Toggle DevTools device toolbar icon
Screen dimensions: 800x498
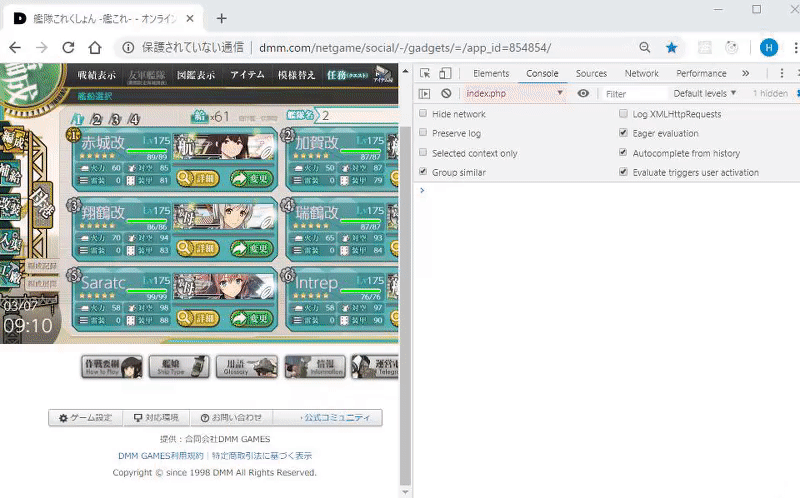click(x=445, y=73)
